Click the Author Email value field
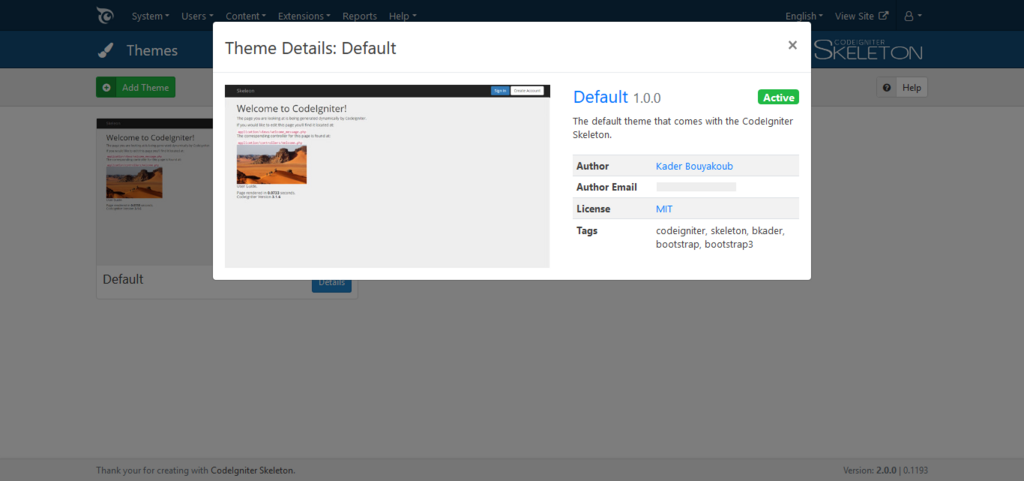Viewport: 1024px width, 481px height. point(696,187)
